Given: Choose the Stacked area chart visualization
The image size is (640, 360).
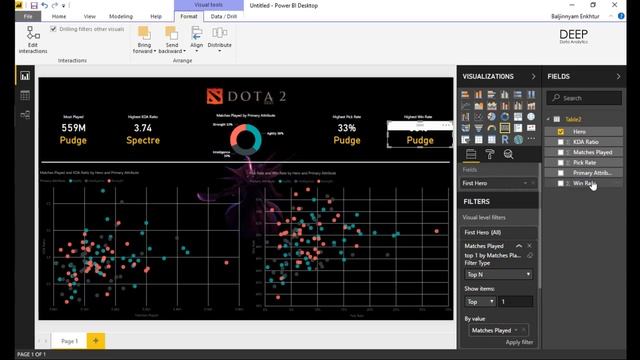Looking at the screenshot, I should (491, 106).
